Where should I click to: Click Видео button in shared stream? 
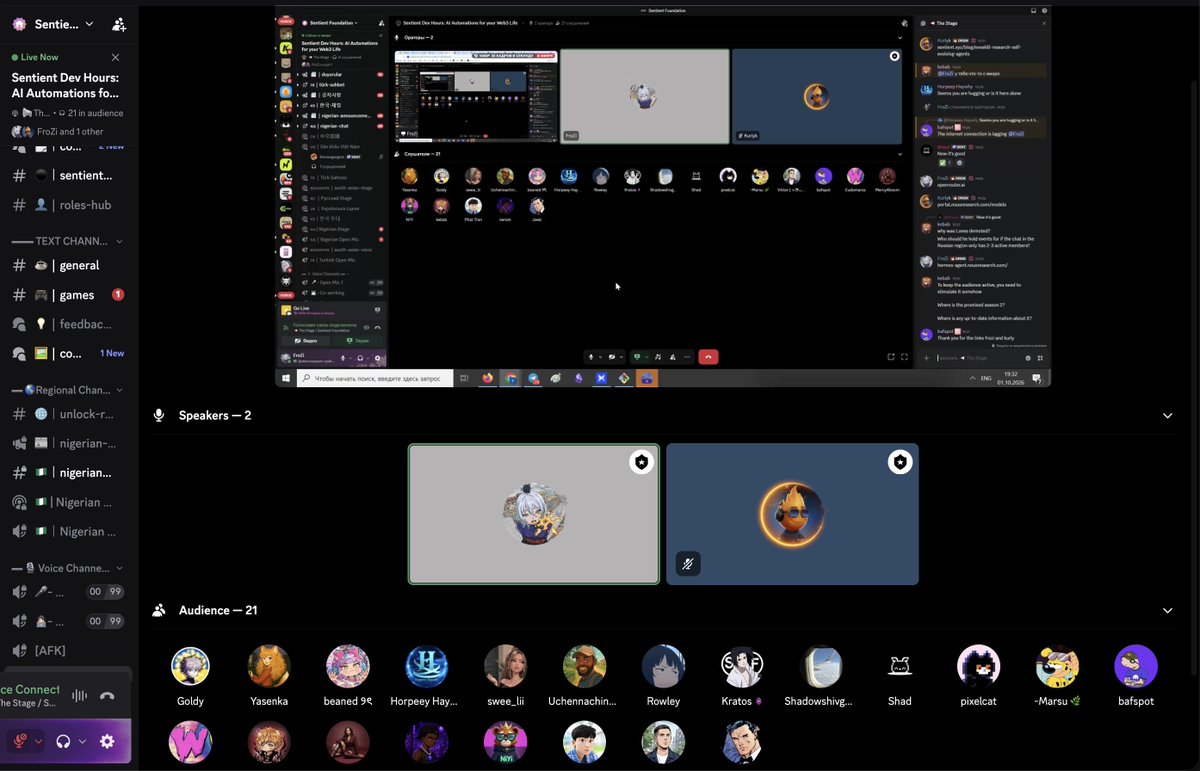coord(308,340)
